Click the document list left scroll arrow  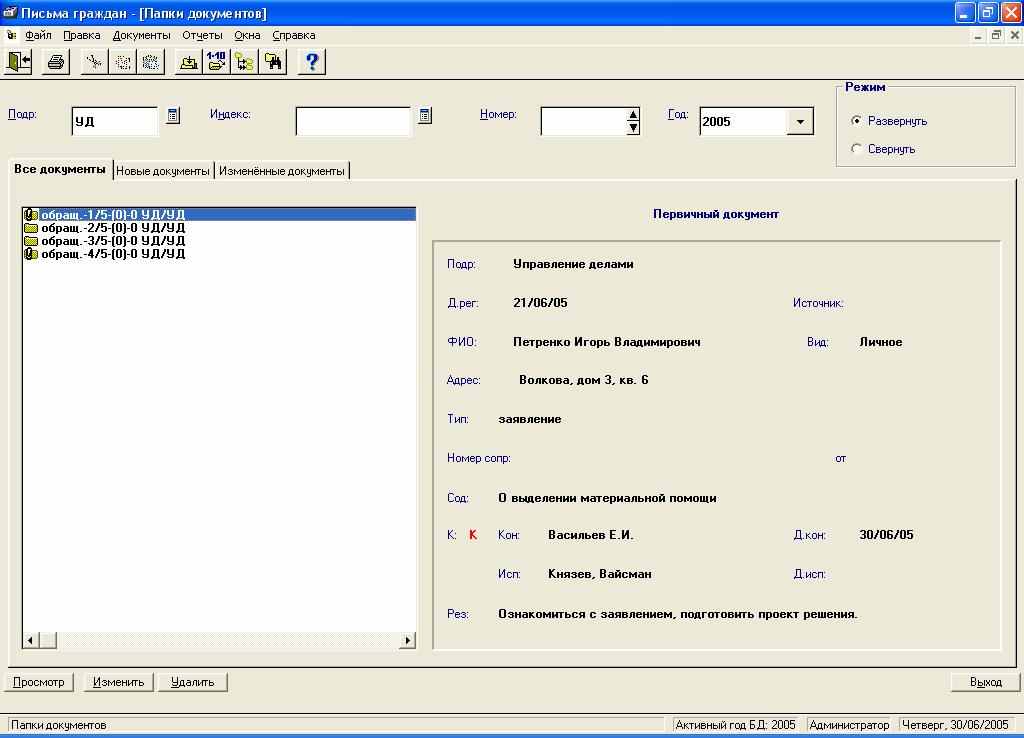pos(31,641)
